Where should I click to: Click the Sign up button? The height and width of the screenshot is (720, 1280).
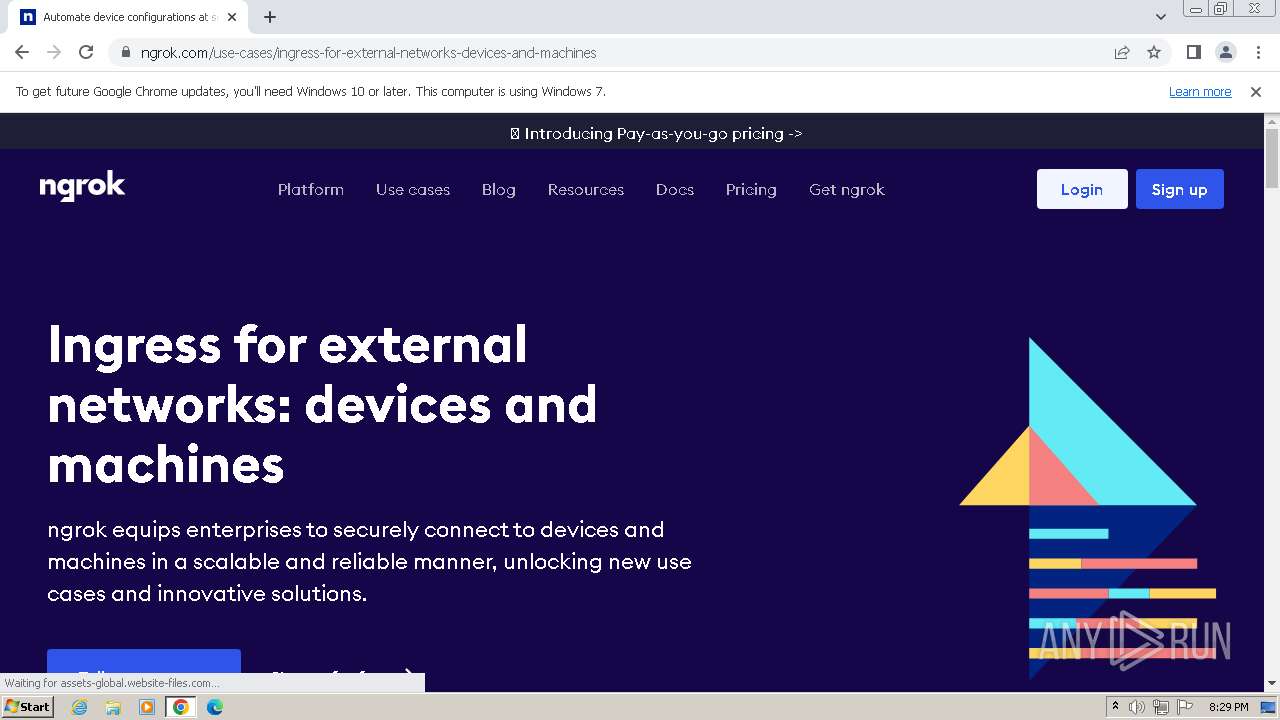click(x=1180, y=189)
